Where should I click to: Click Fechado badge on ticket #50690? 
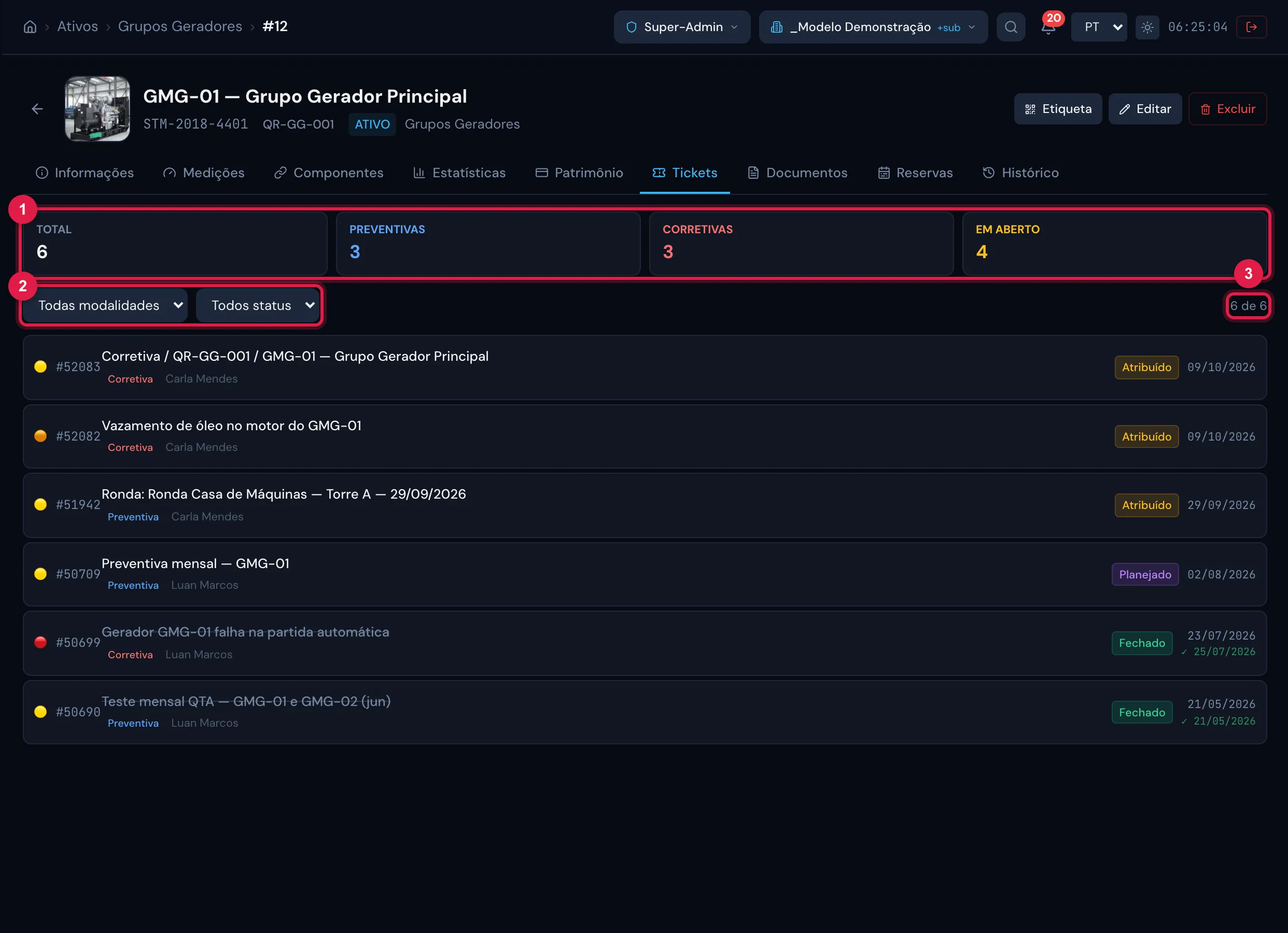[1142, 713]
